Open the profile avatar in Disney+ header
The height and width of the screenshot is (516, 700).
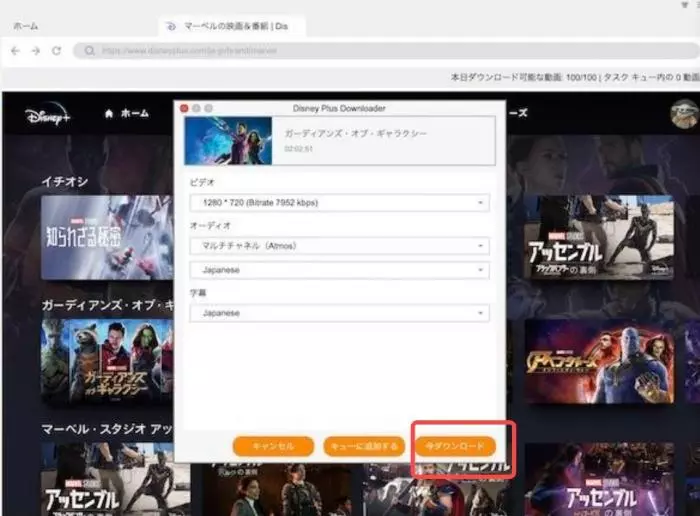(684, 114)
